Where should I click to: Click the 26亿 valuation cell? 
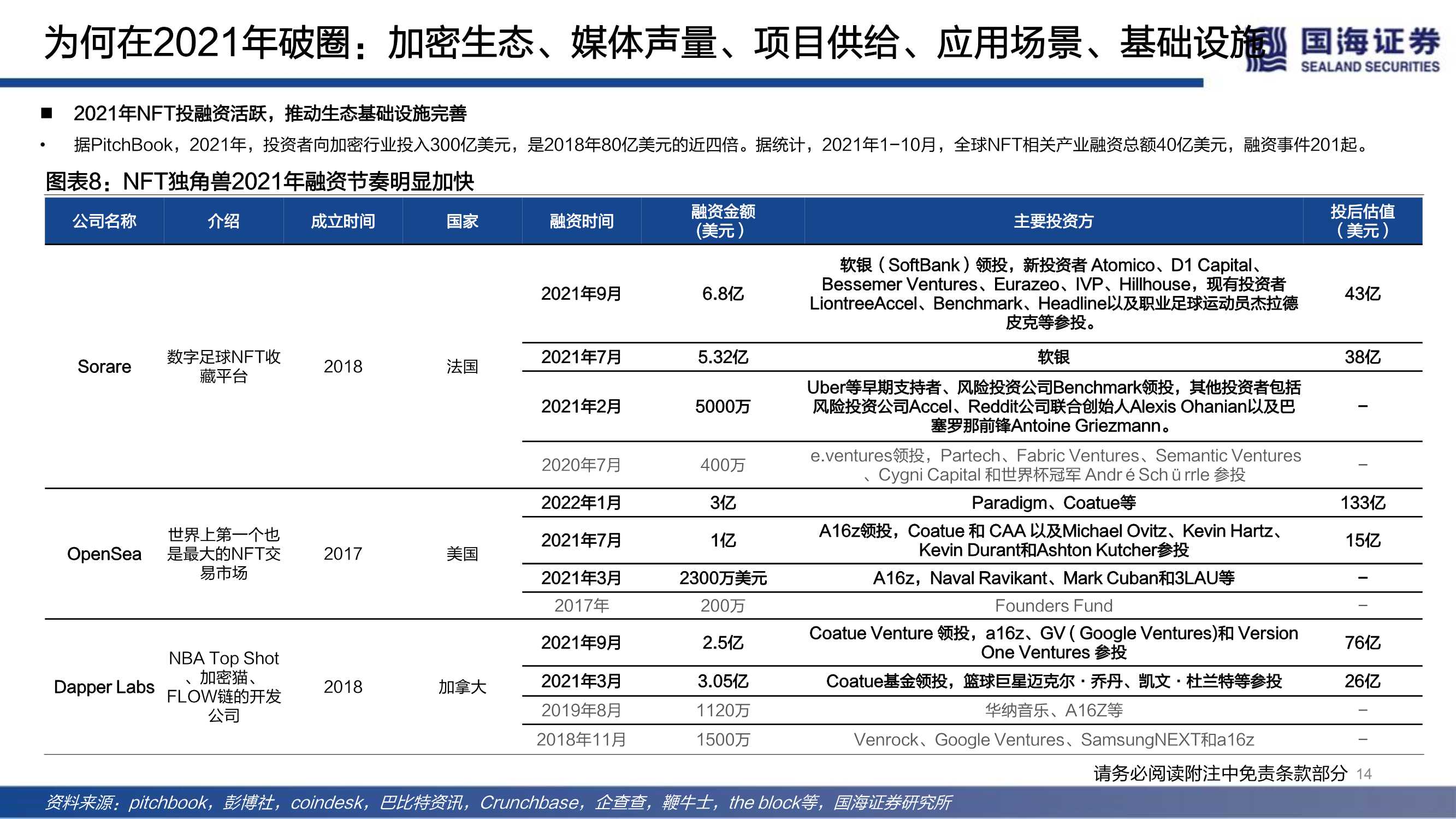point(1363,681)
